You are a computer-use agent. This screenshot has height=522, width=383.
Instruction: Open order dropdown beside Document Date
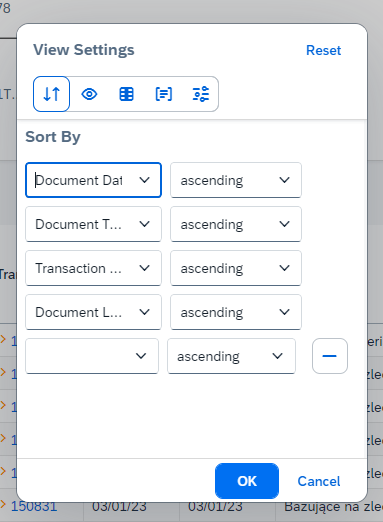pos(236,180)
